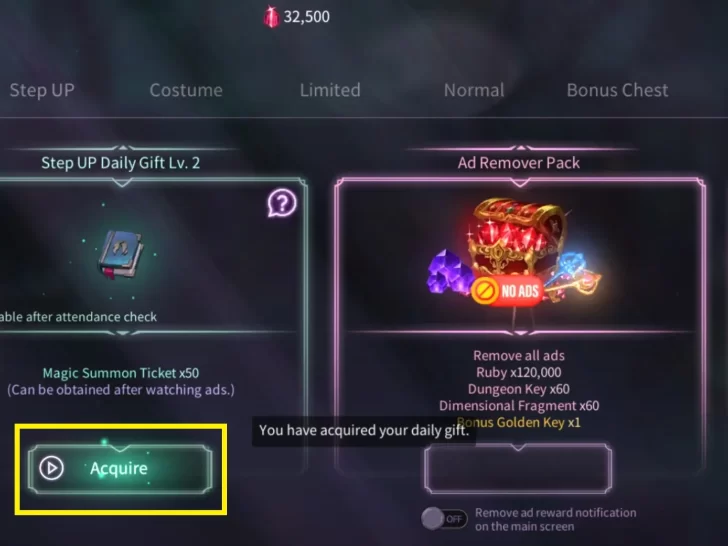Click the play-ad icon on the Acquire button
728x546 pixels.
click(51, 468)
